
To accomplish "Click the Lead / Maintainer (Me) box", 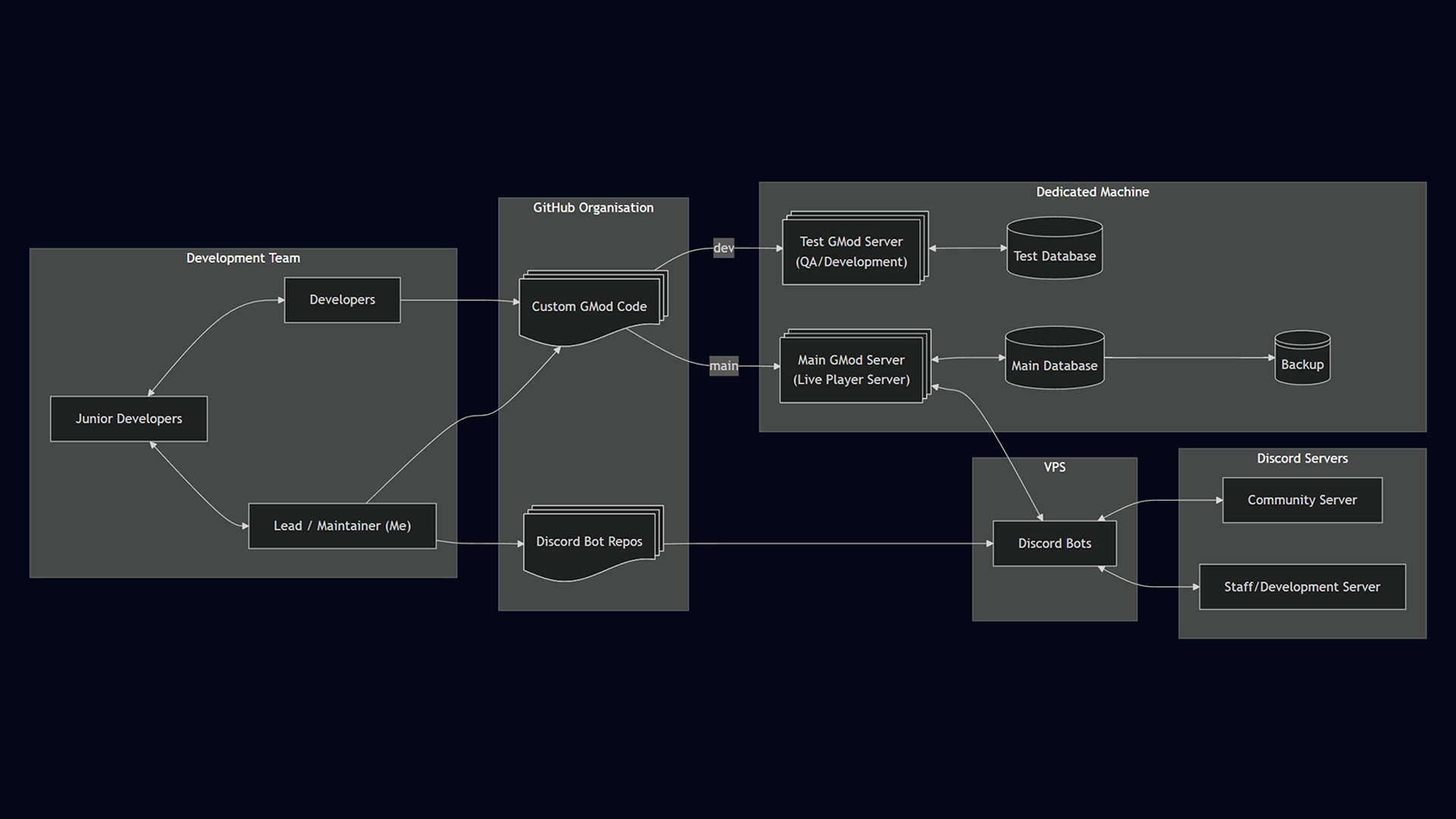I will 342,526.
